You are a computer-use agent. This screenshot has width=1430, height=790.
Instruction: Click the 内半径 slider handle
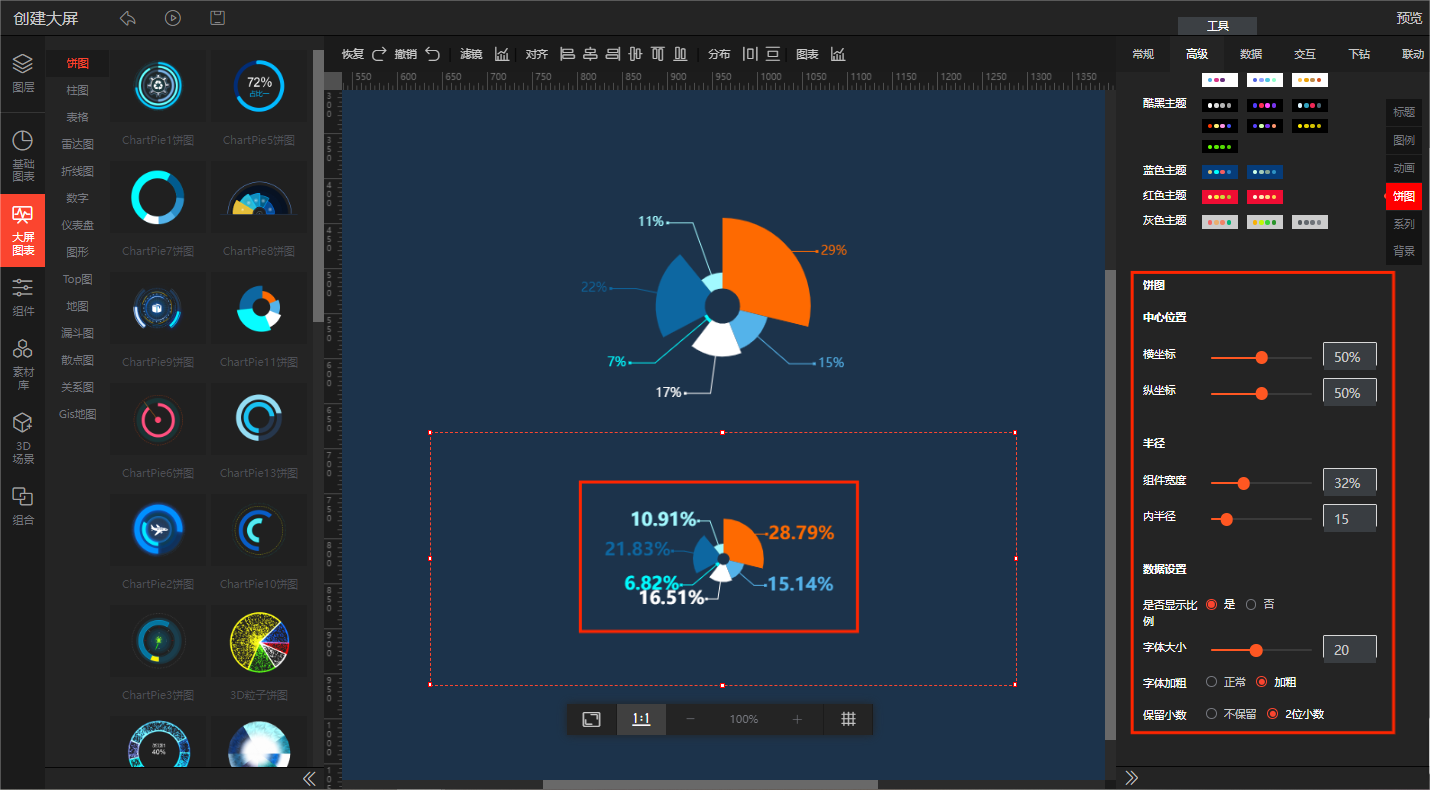tap(1226, 519)
